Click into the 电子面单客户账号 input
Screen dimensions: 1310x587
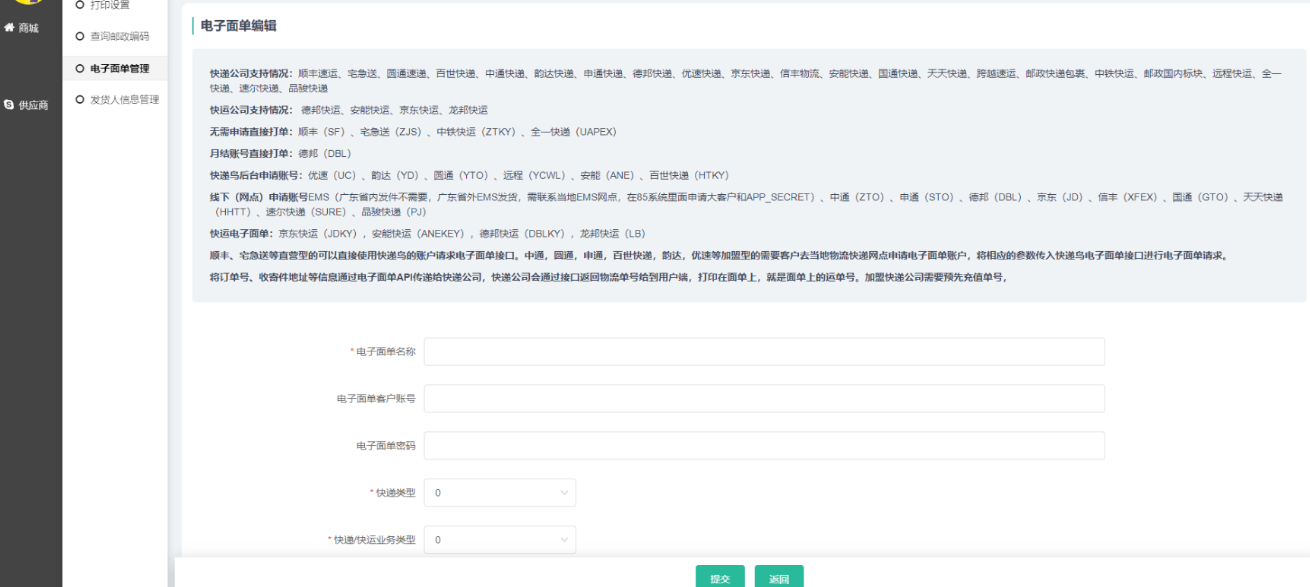(x=764, y=398)
